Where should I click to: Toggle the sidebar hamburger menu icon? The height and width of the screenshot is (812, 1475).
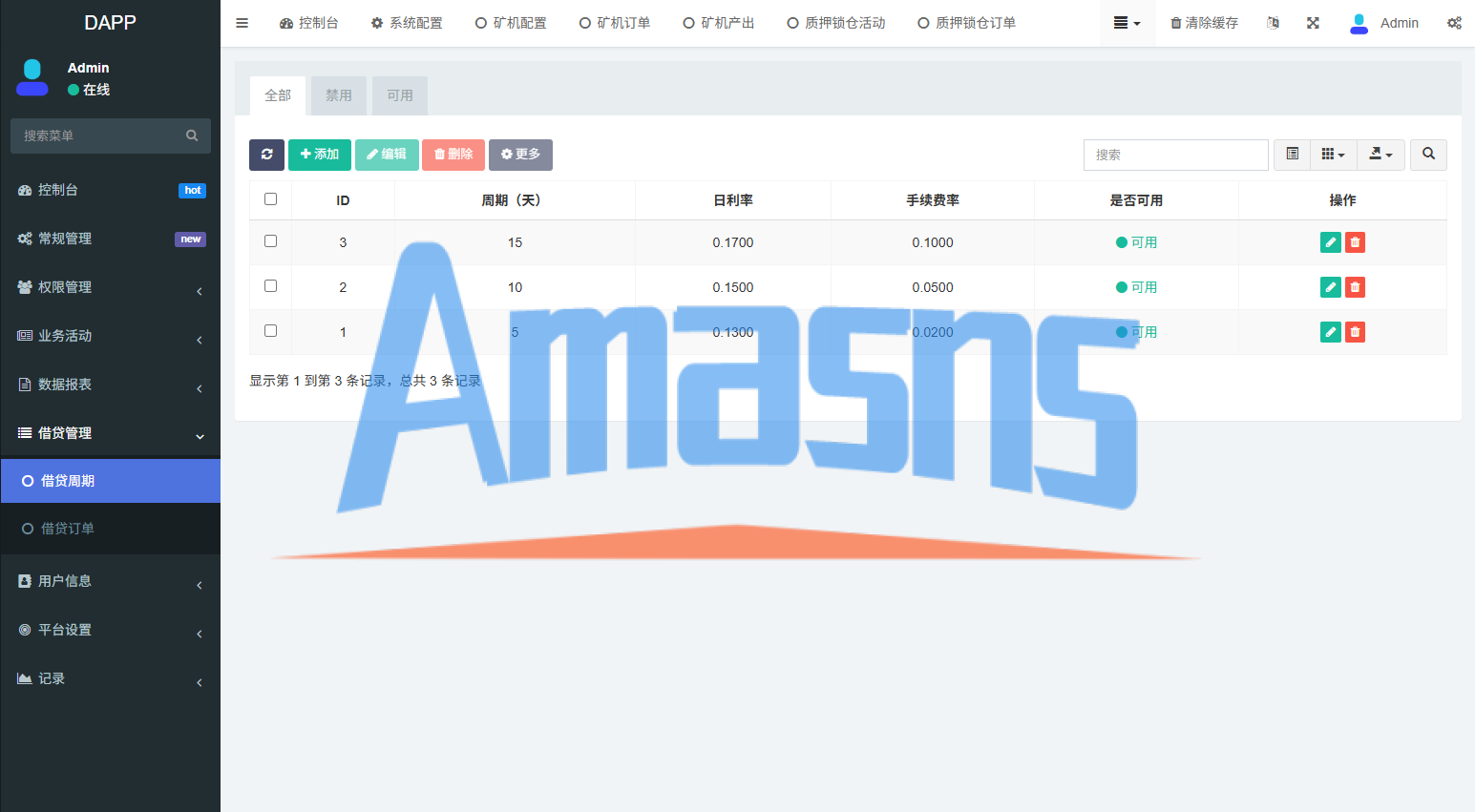pyautogui.click(x=242, y=23)
